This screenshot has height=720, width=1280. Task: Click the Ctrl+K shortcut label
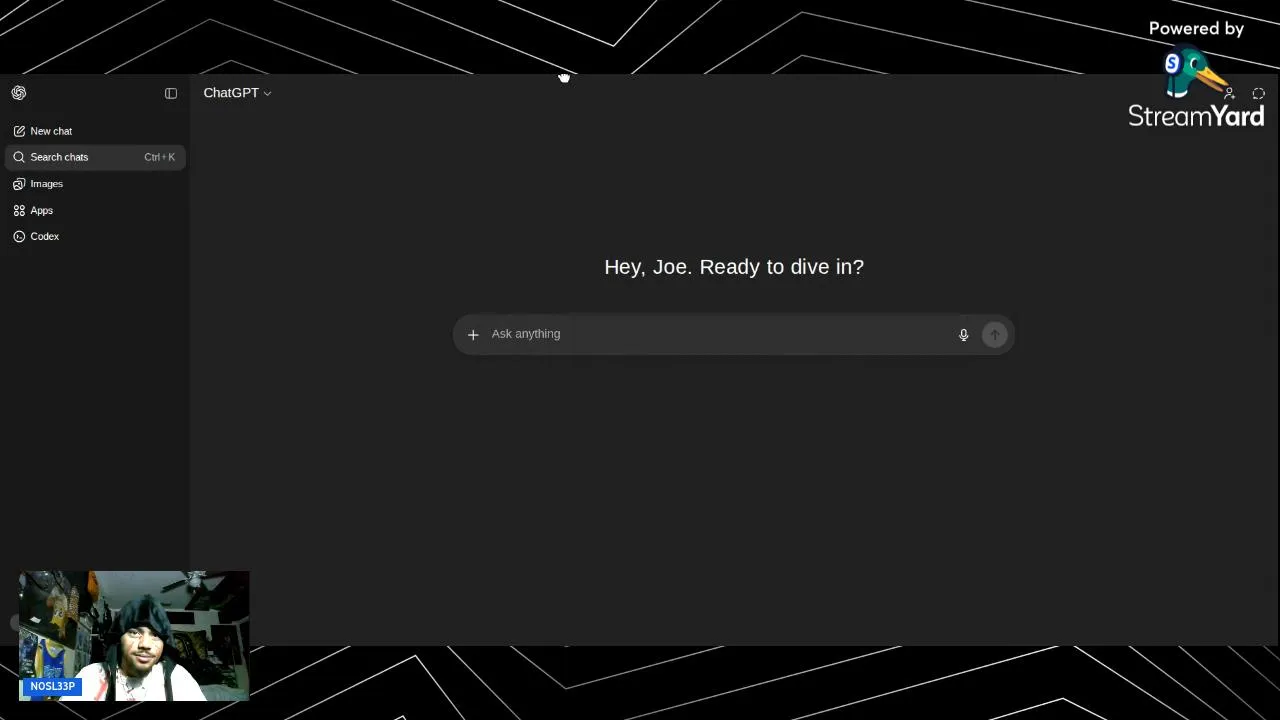159,157
